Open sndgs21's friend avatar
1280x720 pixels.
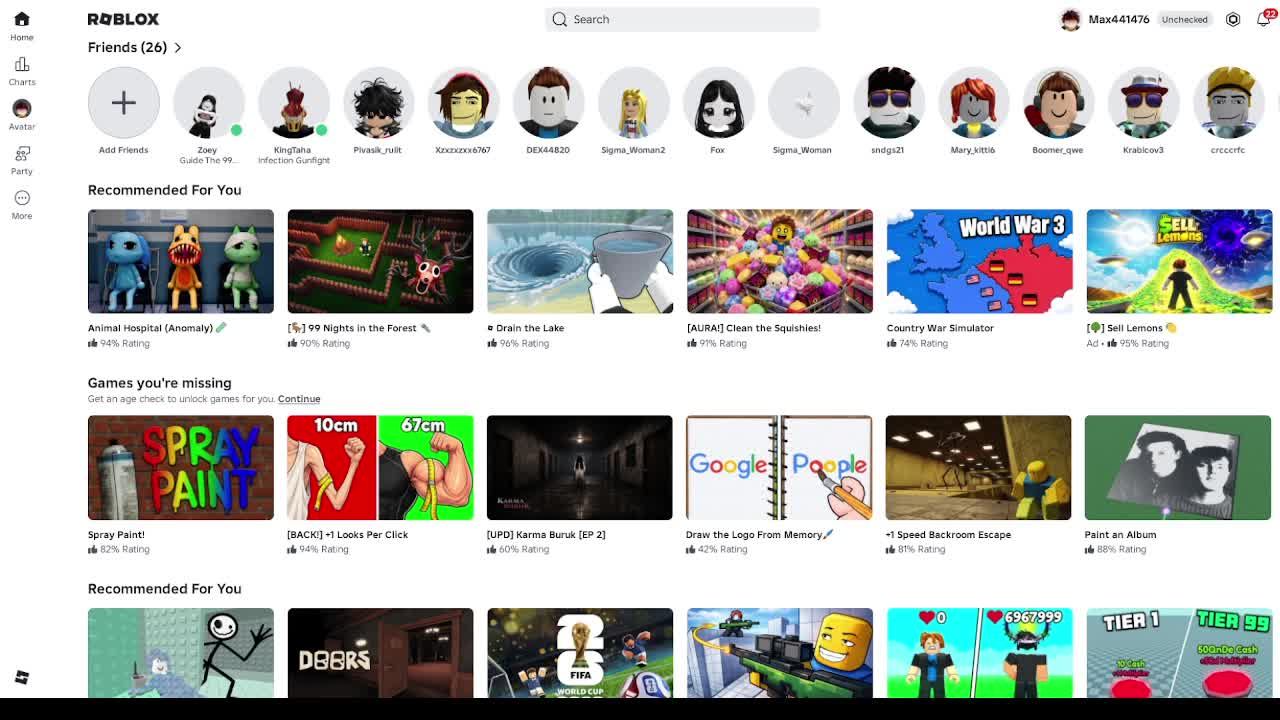click(x=888, y=103)
